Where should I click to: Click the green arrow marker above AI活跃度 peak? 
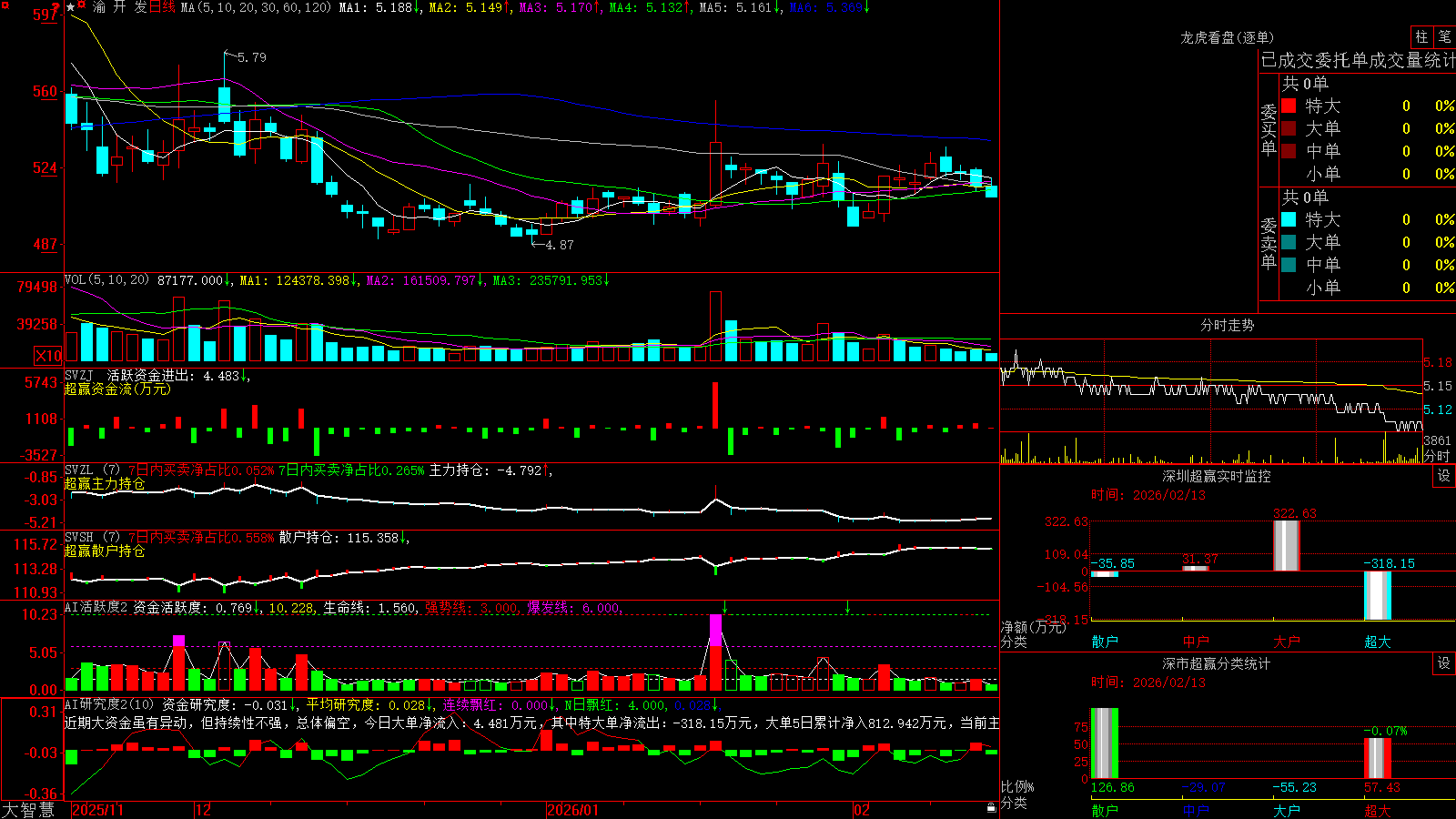[x=724, y=607]
